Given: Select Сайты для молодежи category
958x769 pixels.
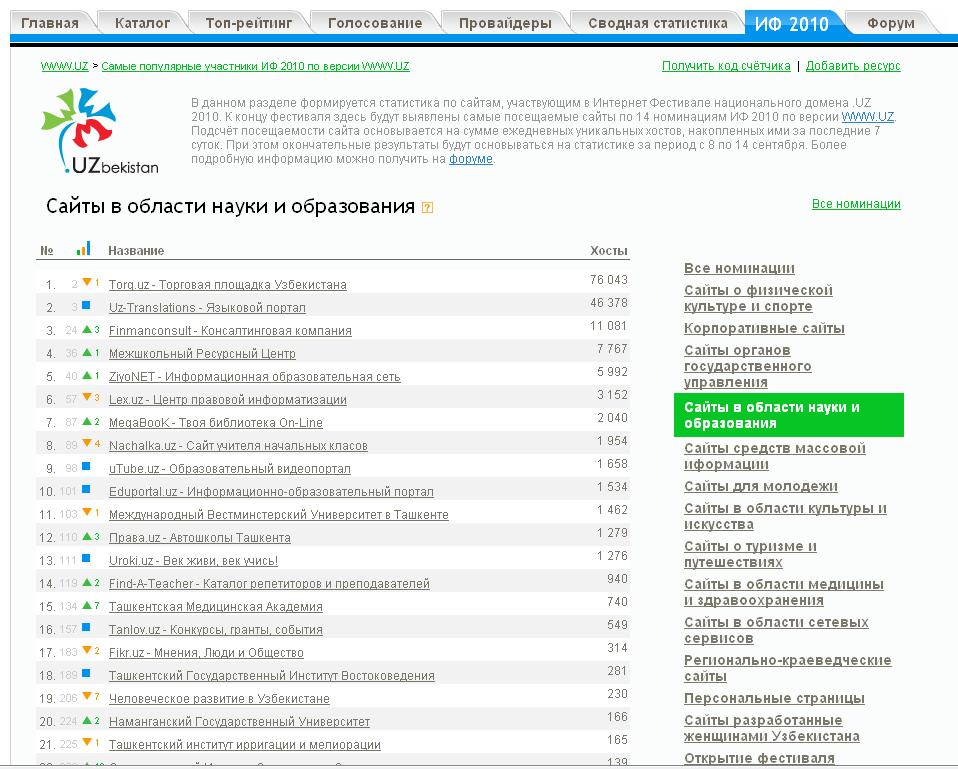Looking at the screenshot, I should 761,486.
